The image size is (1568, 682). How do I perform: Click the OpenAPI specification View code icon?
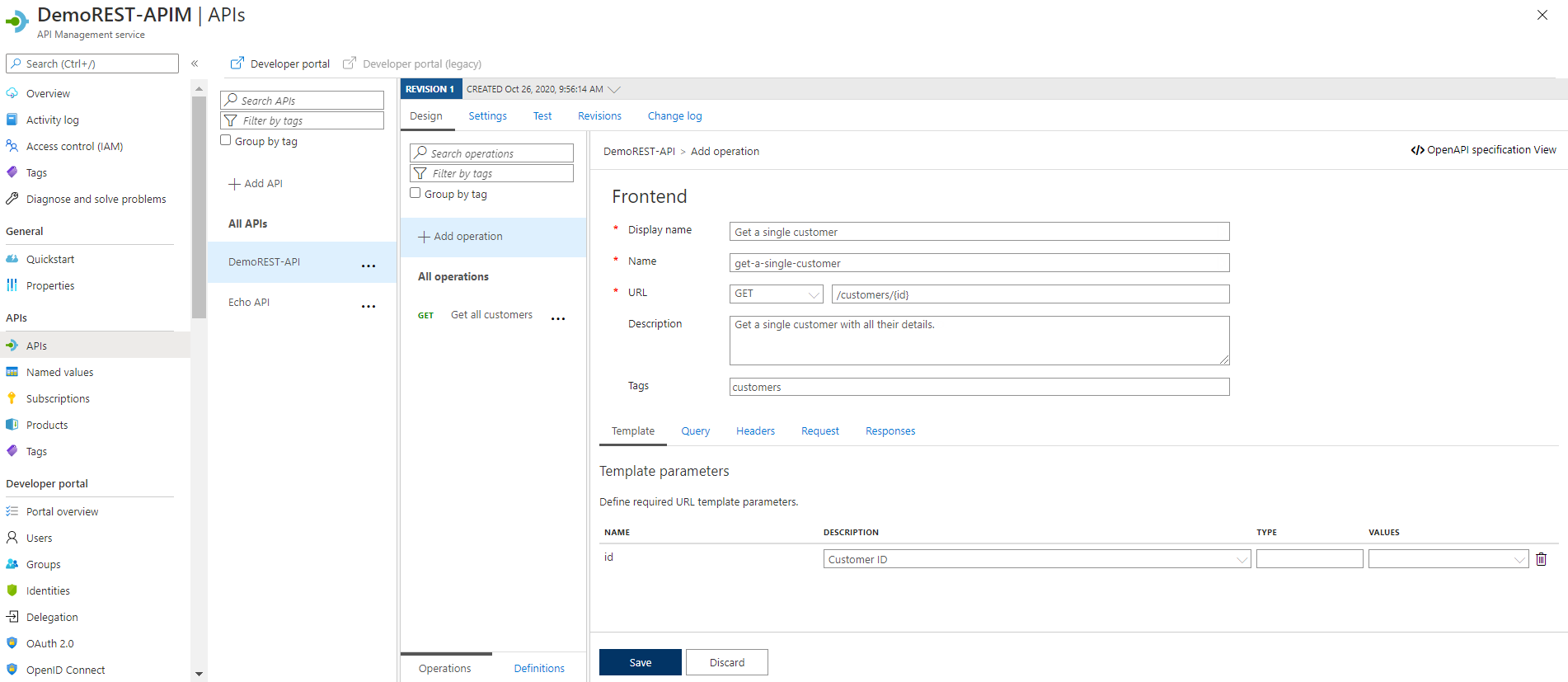pos(1417,150)
